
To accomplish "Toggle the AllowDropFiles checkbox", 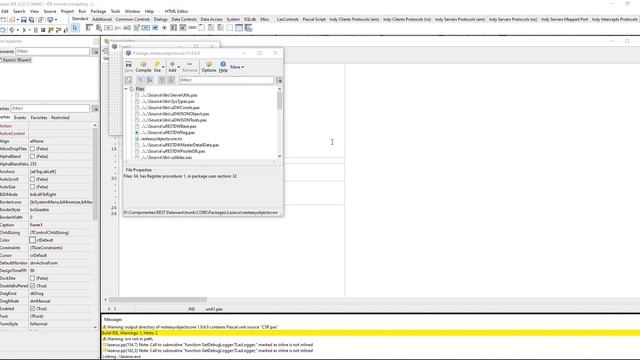I will (x=32, y=149).
